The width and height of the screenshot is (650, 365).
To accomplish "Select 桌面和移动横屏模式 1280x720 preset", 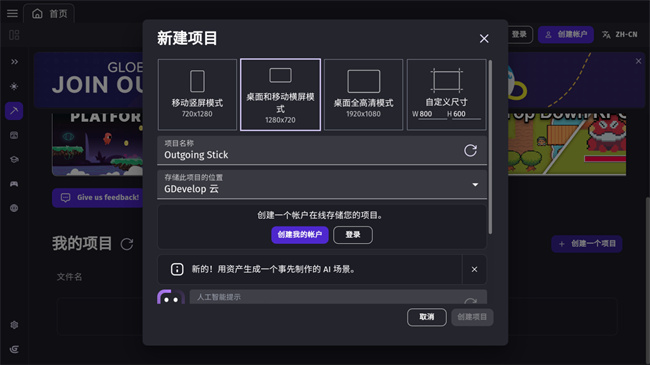I will click(x=280, y=95).
